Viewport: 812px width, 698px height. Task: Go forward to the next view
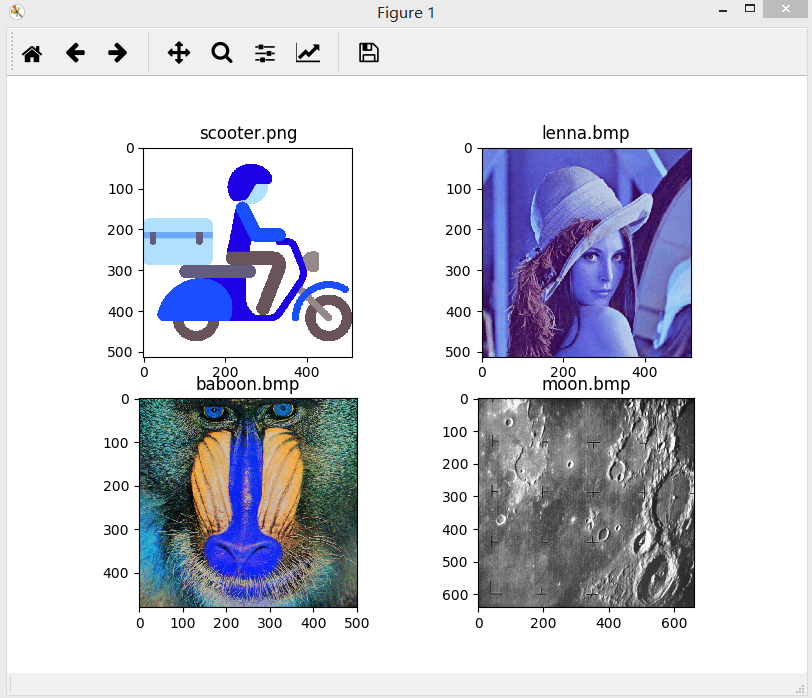pos(118,53)
